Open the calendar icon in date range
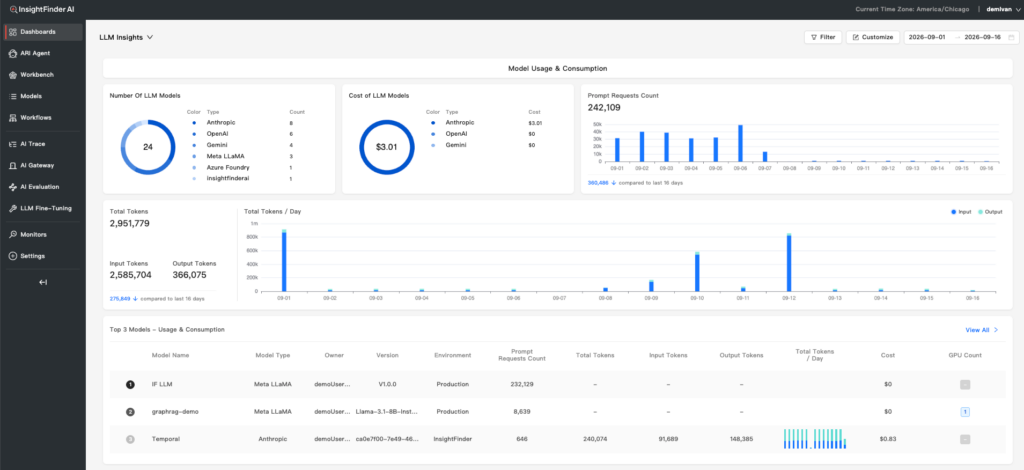The height and width of the screenshot is (470, 1024). tap(1011, 37)
